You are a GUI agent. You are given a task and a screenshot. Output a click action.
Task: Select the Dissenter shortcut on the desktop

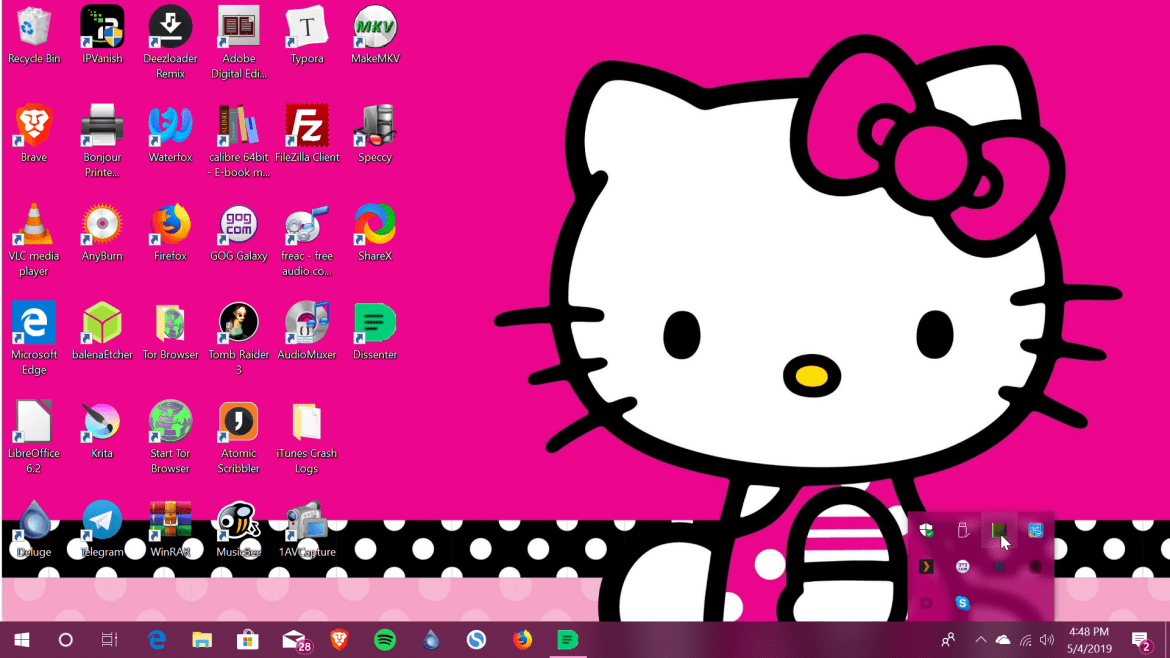375,330
